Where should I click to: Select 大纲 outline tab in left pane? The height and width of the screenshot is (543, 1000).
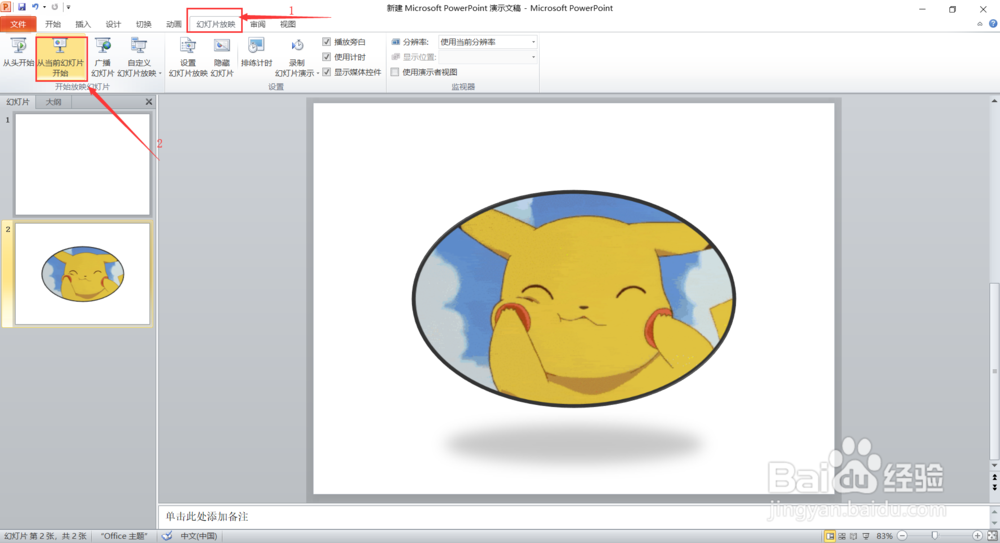click(54, 102)
